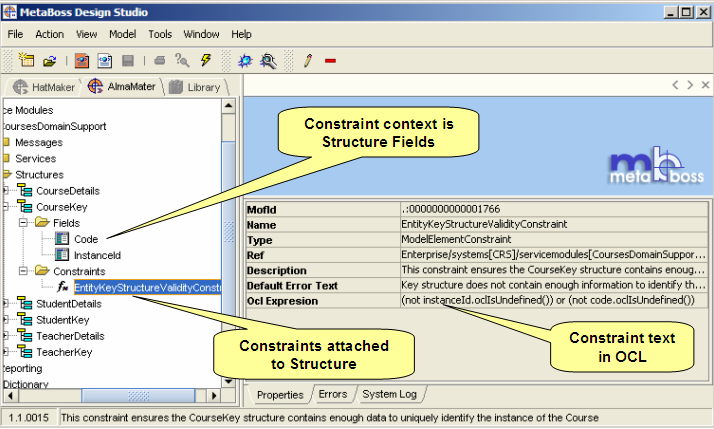Viewport: 714px width, 429px height.
Task: Collapse the Fields folder node
Action: click(x=23, y=223)
